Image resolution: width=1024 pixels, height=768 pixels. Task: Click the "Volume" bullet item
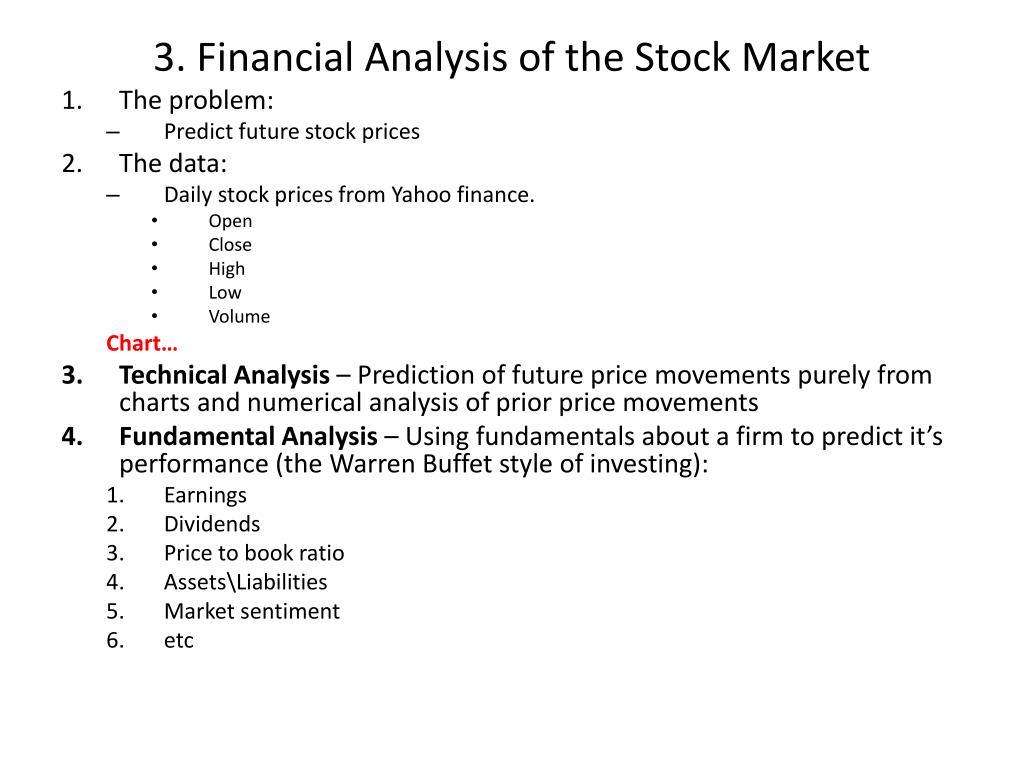239,317
